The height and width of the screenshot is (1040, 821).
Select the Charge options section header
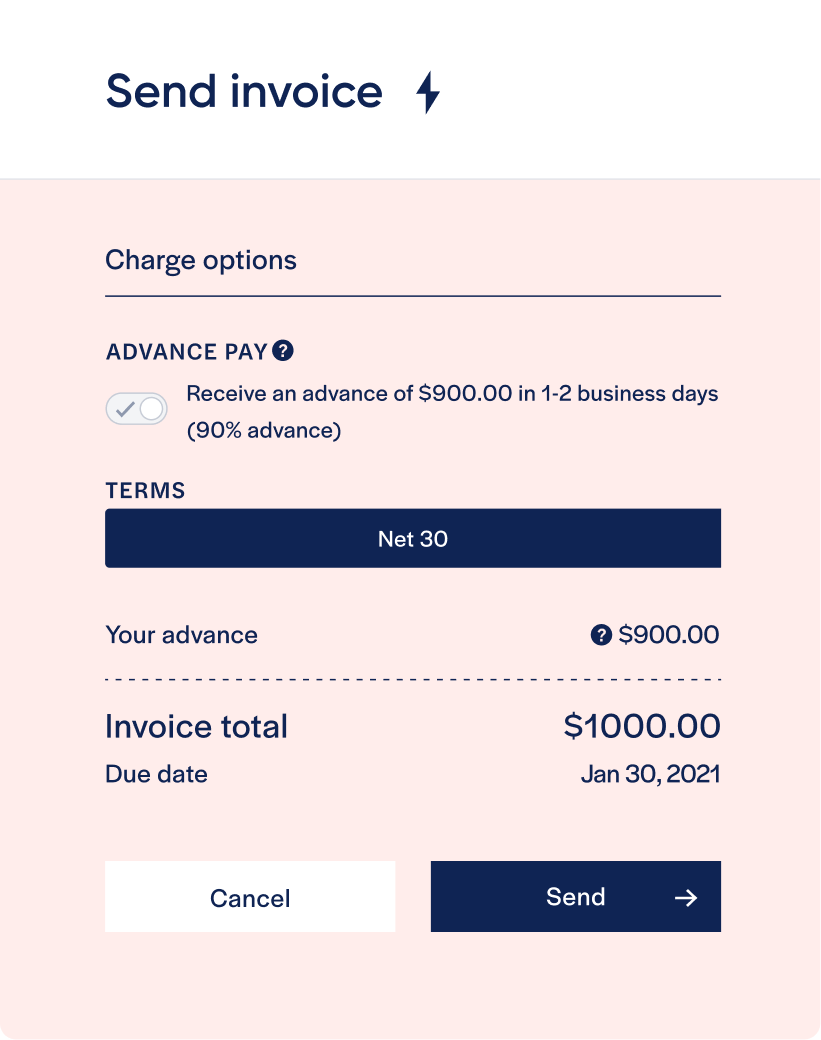point(201,260)
